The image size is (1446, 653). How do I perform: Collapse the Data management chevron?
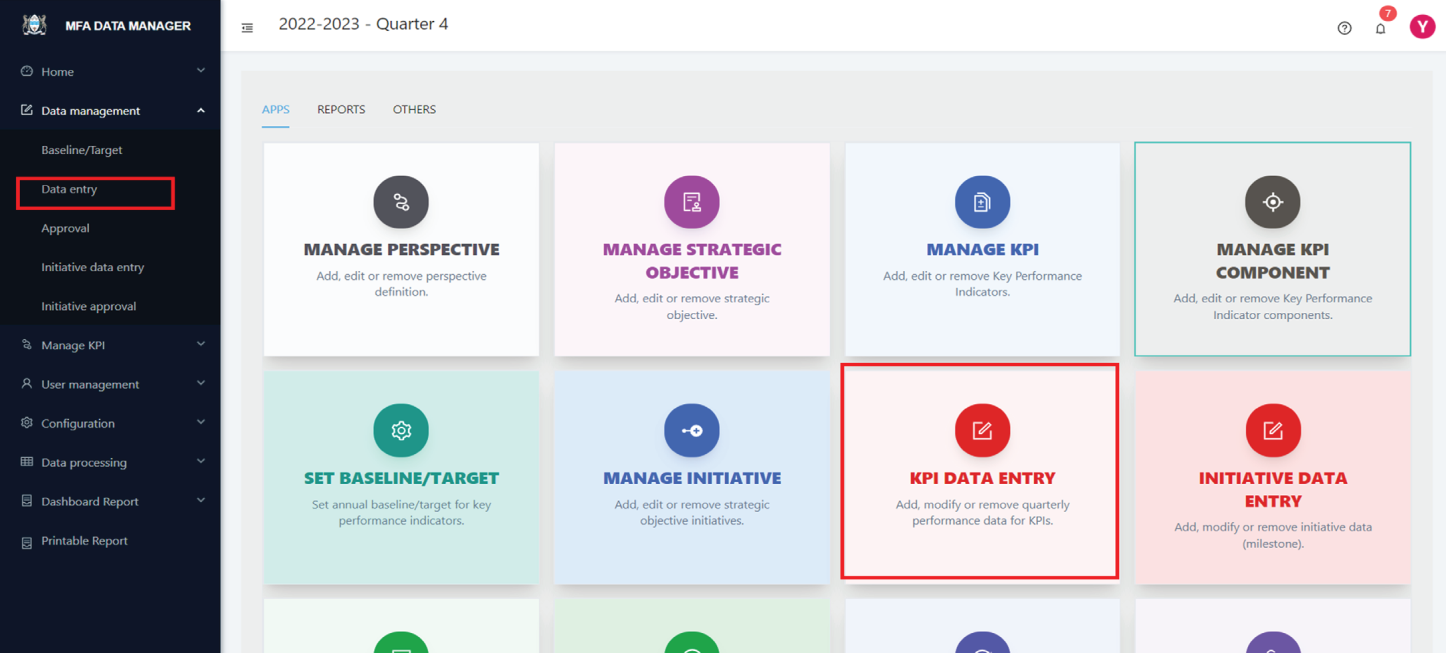(x=201, y=110)
